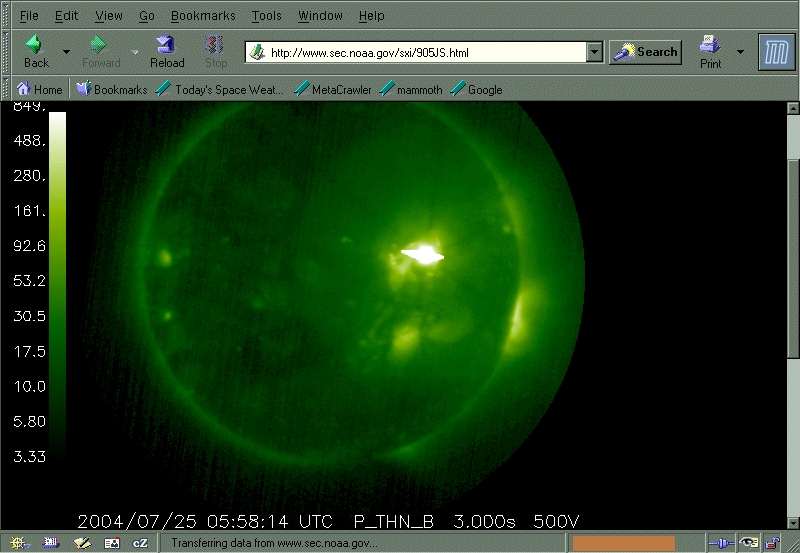The image size is (800, 553).
Task: Open the Go menu
Action: tap(146, 16)
